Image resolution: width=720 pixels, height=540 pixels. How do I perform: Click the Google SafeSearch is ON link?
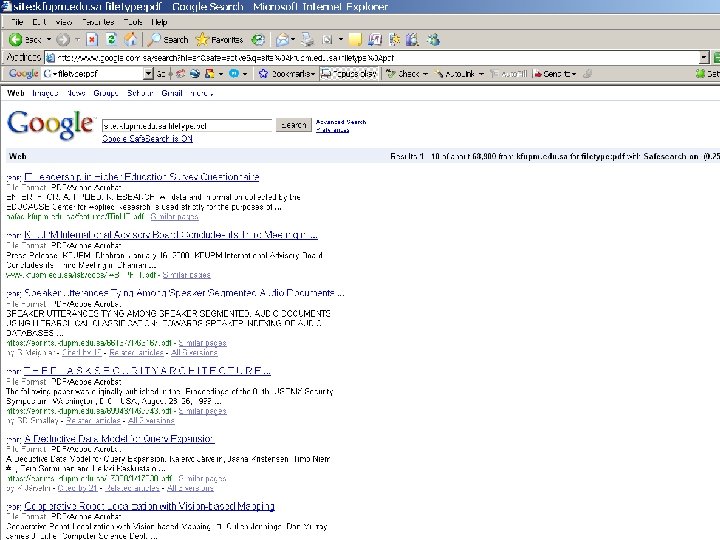pos(147,139)
